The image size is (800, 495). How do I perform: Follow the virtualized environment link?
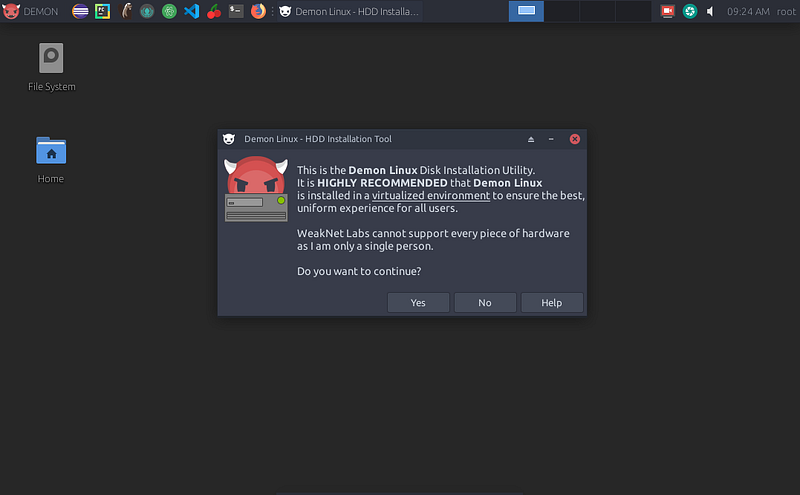click(x=431, y=195)
